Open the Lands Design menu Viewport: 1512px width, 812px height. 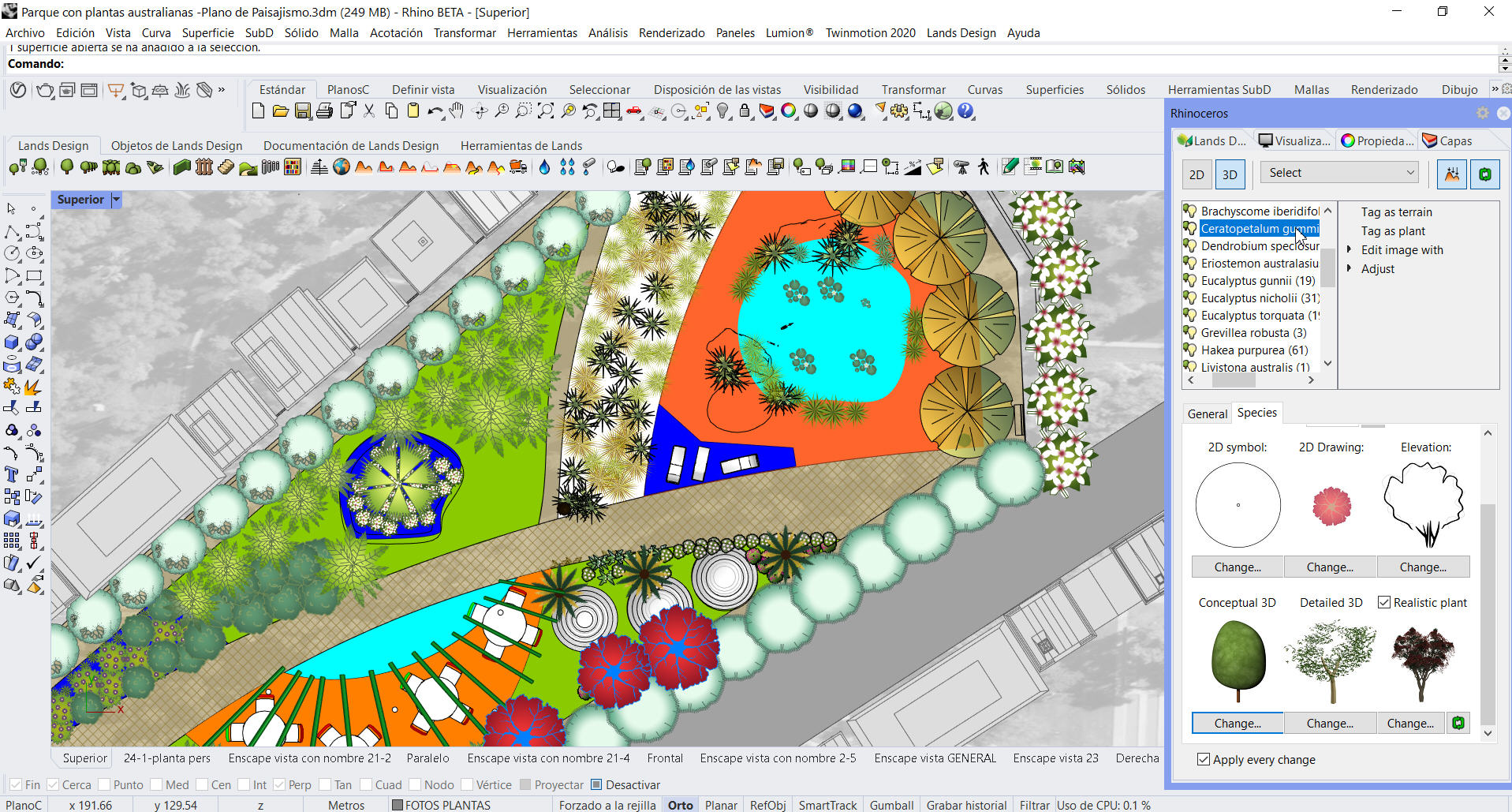coord(961,32)
